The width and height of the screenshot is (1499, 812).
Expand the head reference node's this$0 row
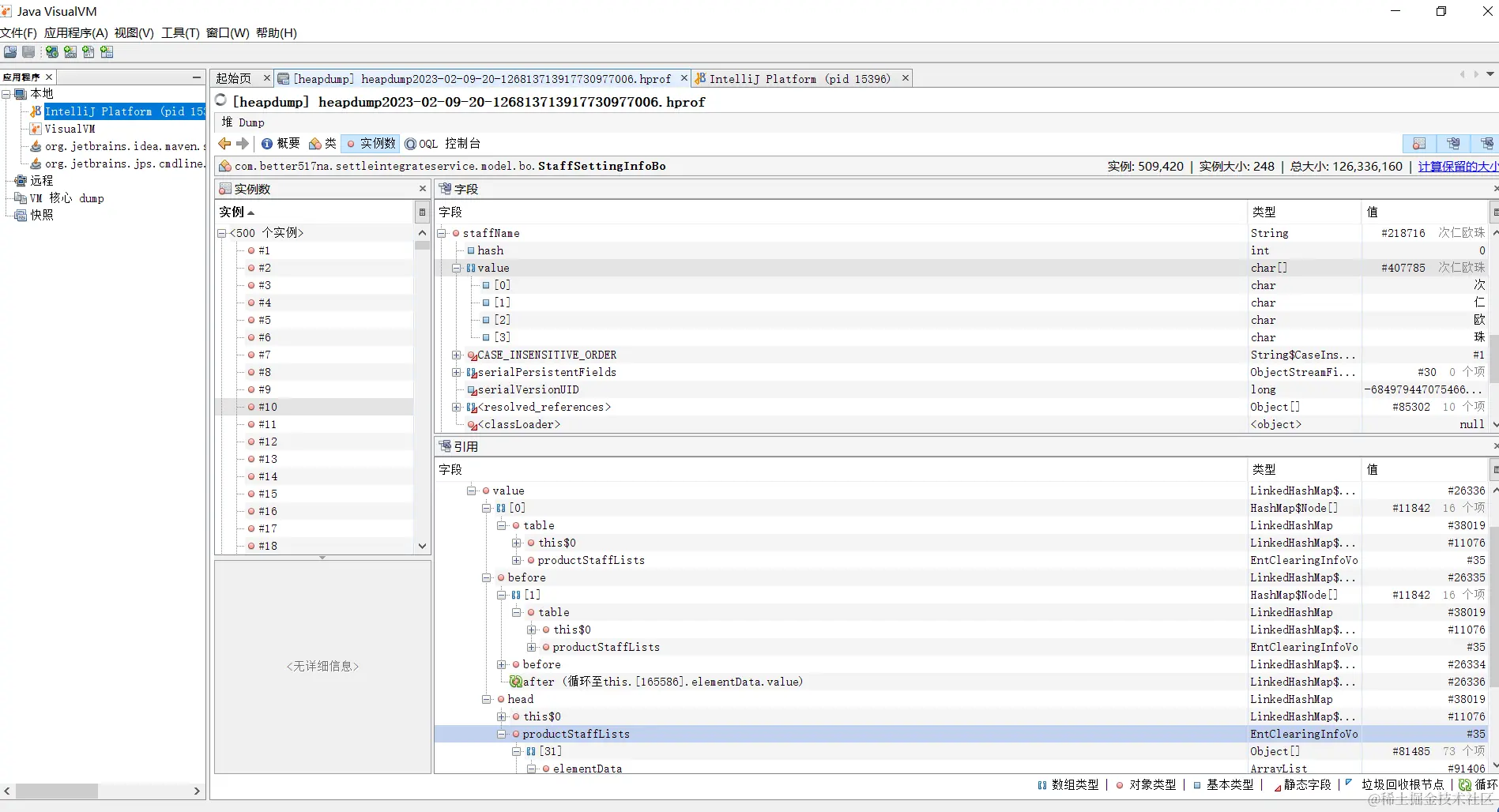[x=501, y=716]
